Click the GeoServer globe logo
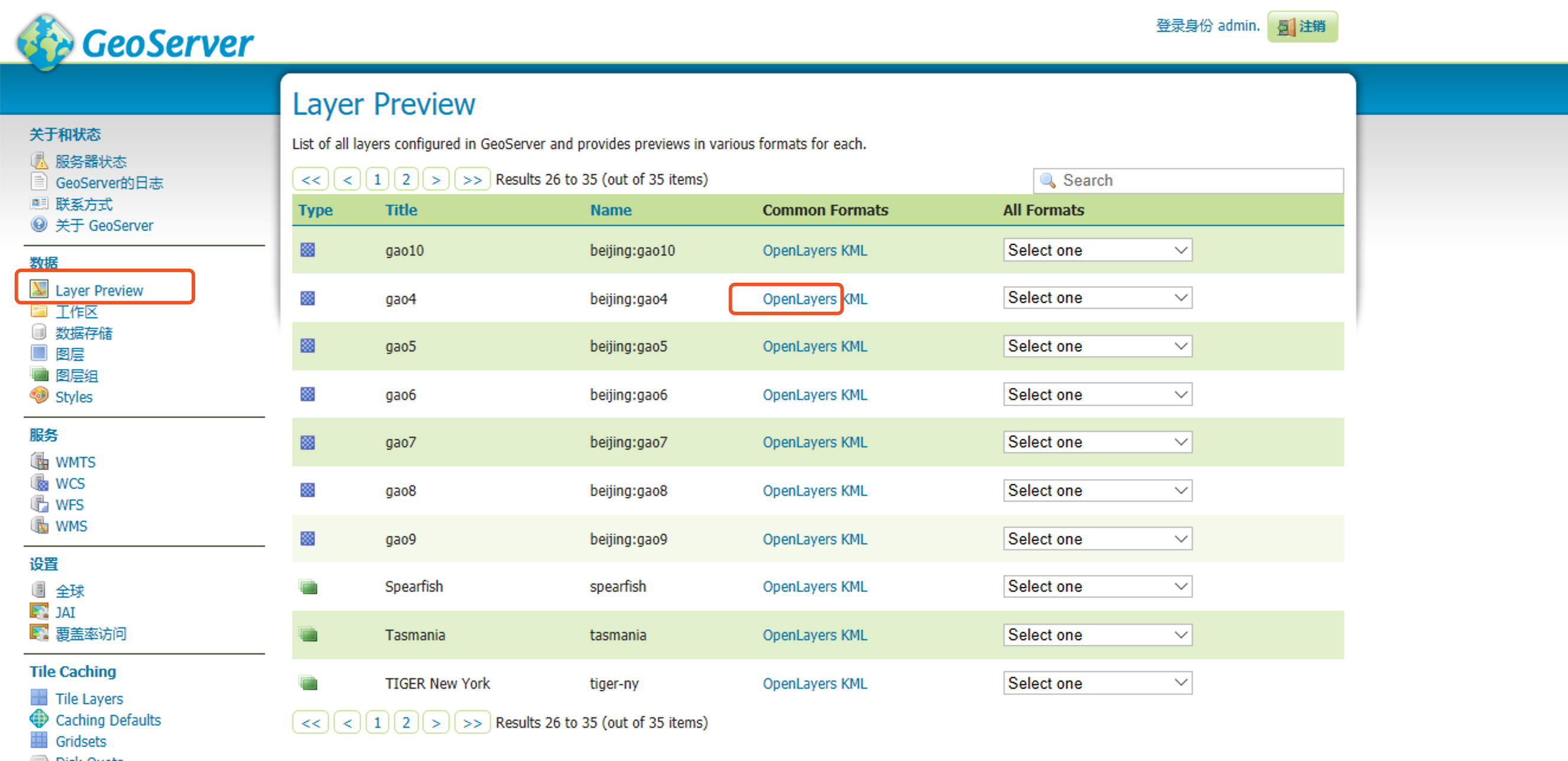This screenshot has width=1568, height=761. (x=44, y=43)
